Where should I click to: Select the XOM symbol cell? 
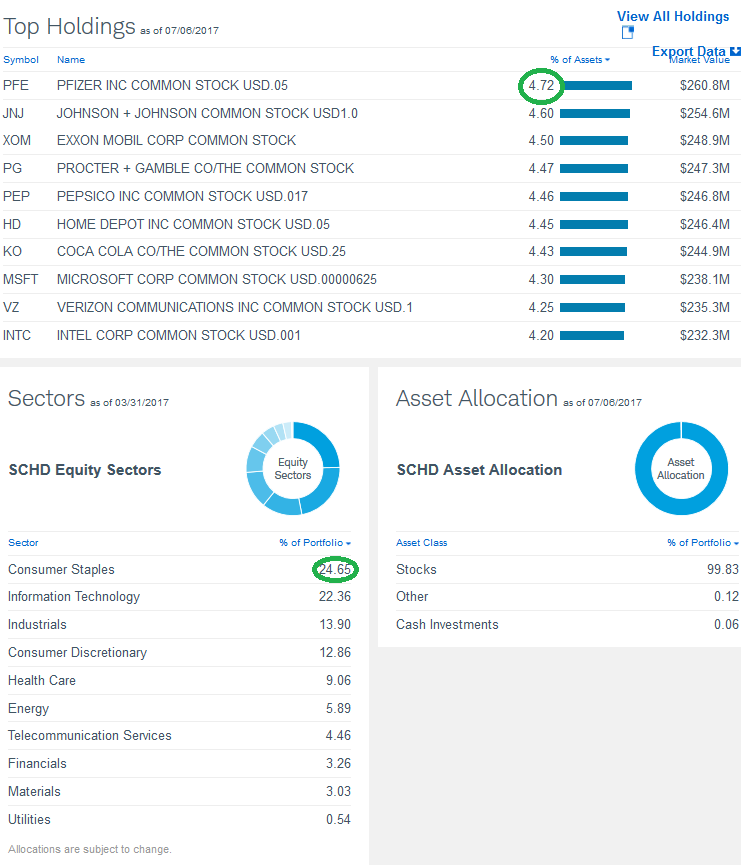[17, 141]
